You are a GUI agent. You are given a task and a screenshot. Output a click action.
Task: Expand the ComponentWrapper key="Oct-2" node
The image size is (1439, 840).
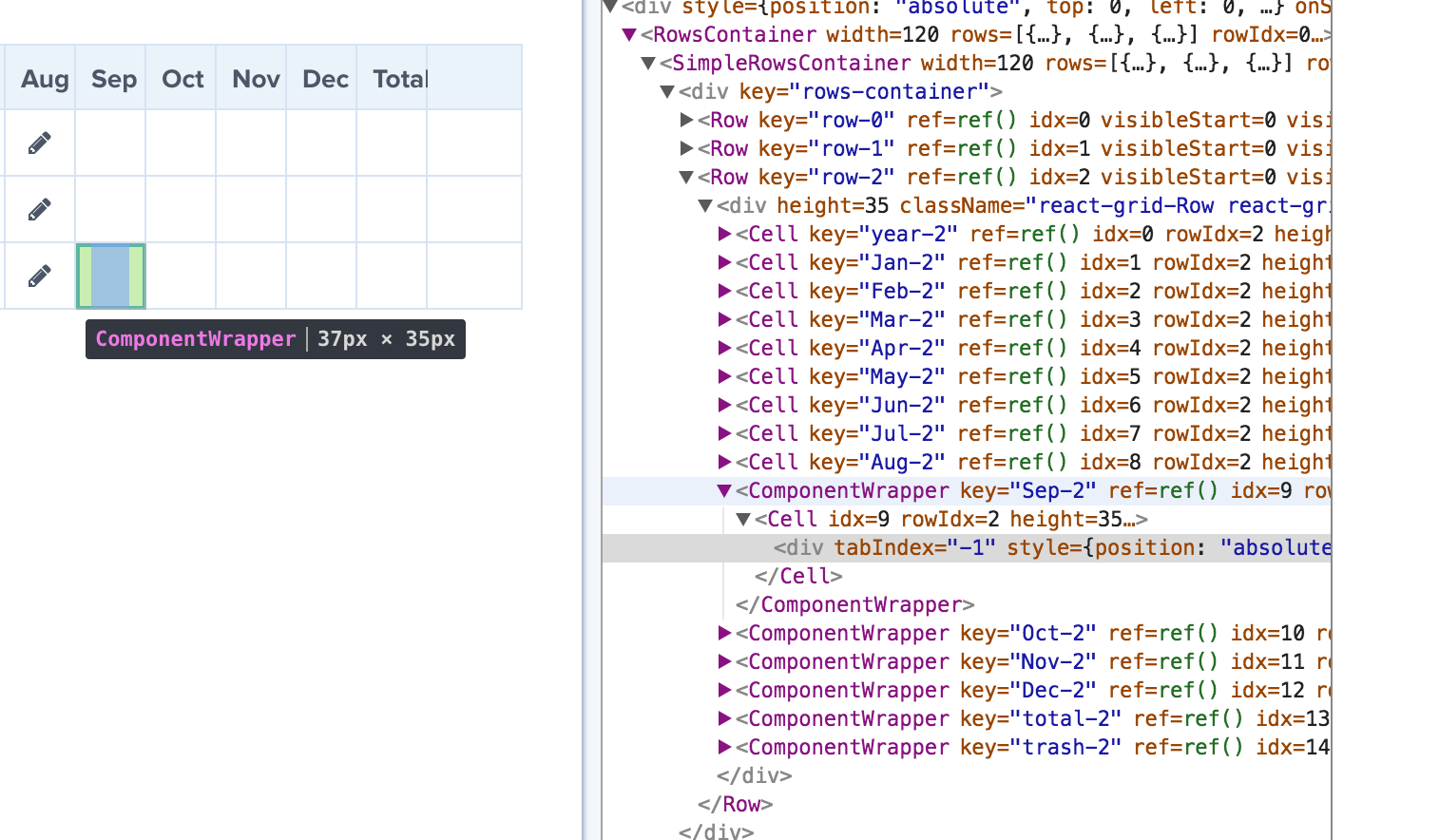tap(724, 633)
